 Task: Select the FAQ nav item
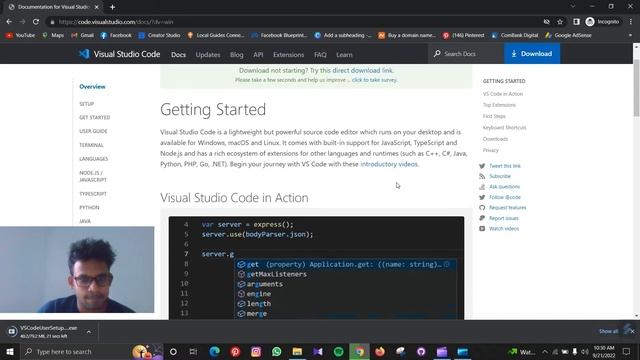[x=320, y=54]
